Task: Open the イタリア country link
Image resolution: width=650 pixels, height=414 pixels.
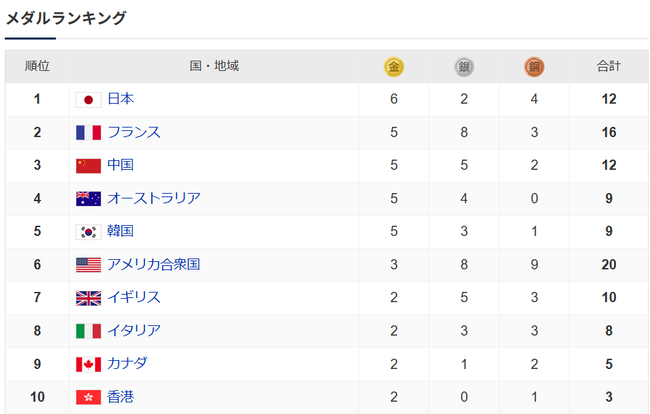Action: coord(134,330)
